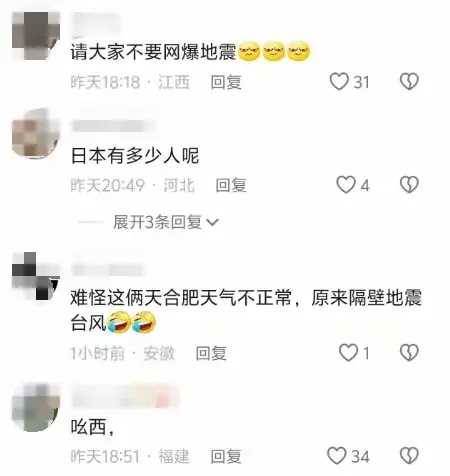Reply to the 河北 comment at 20:49
Image resolution: width=450 pixels, height=476 pixels.
231,185
